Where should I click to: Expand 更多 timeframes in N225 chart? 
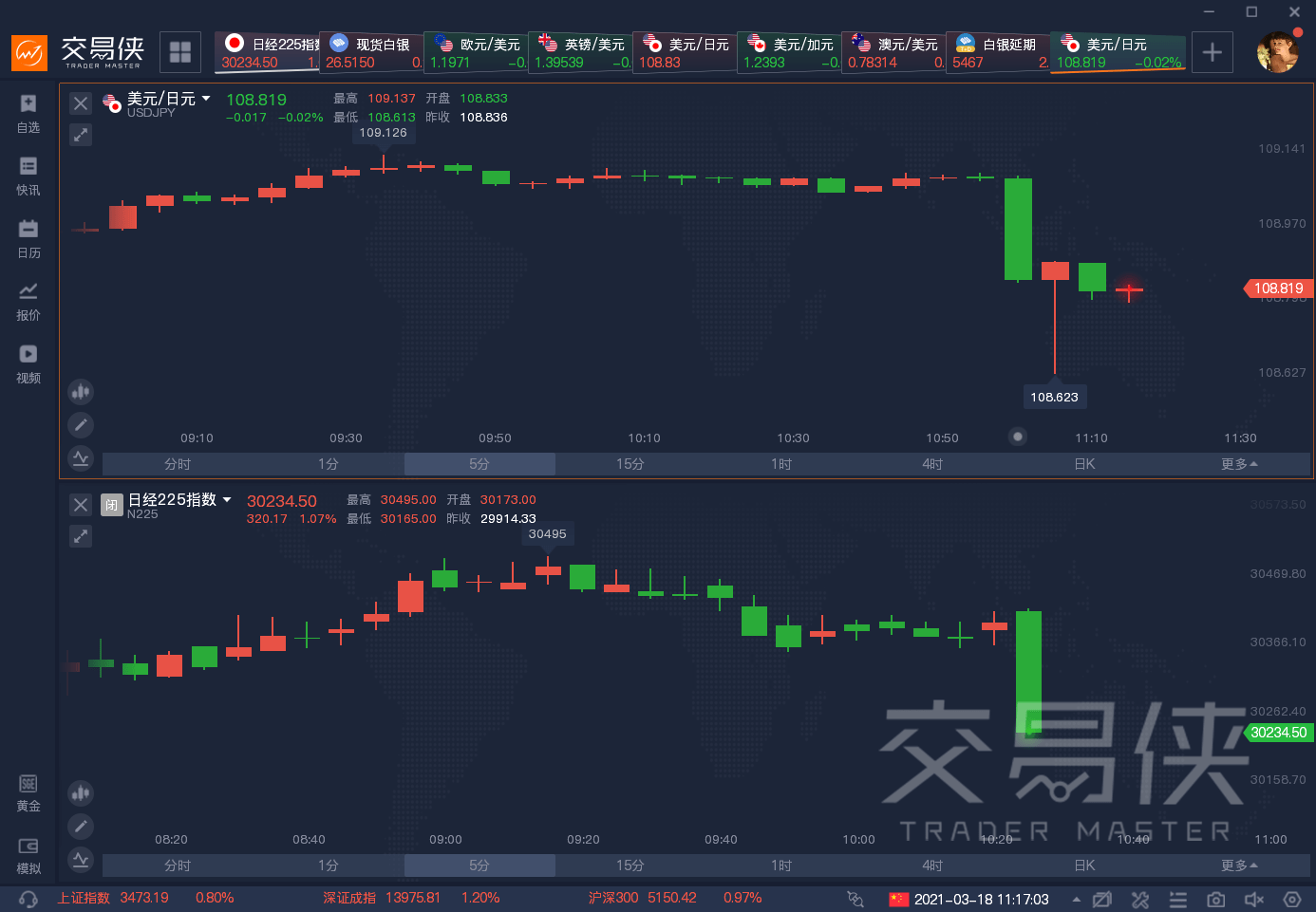pos(1239,865)
